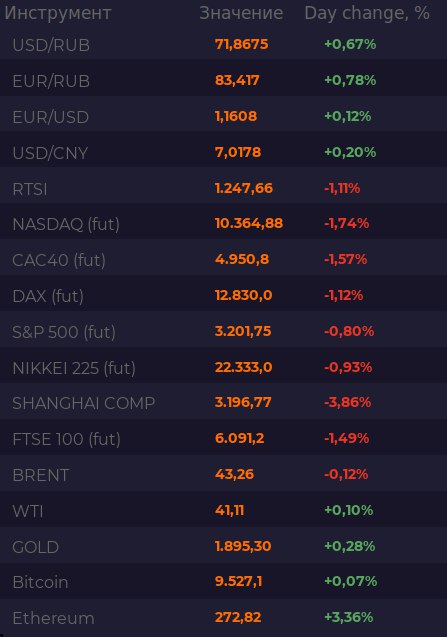Open the DAX (fut) row
The image size is (447, 637).
[224, 296]
